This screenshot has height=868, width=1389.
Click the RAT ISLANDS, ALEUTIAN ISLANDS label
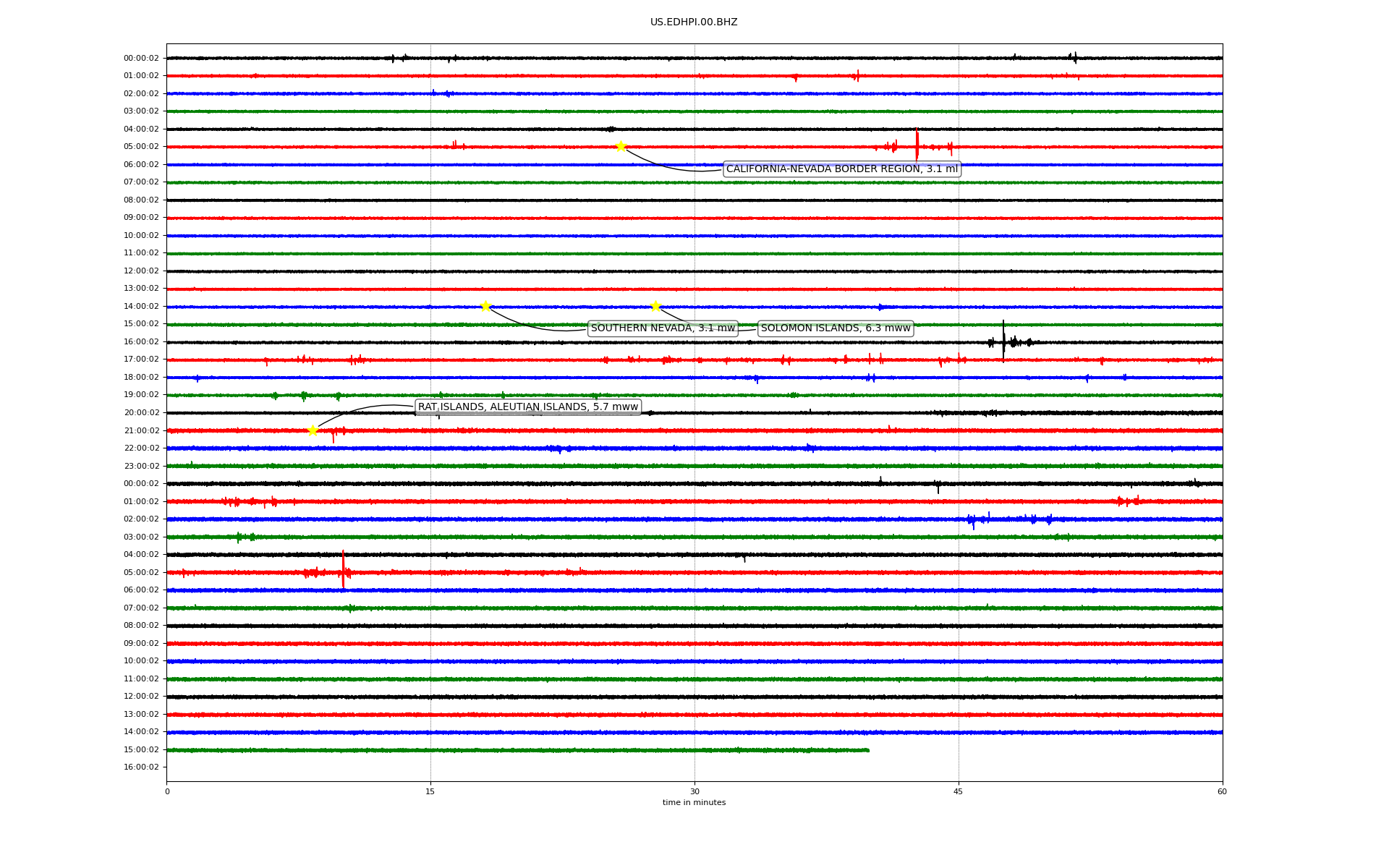pyautogui.click(x=528, y=407)
